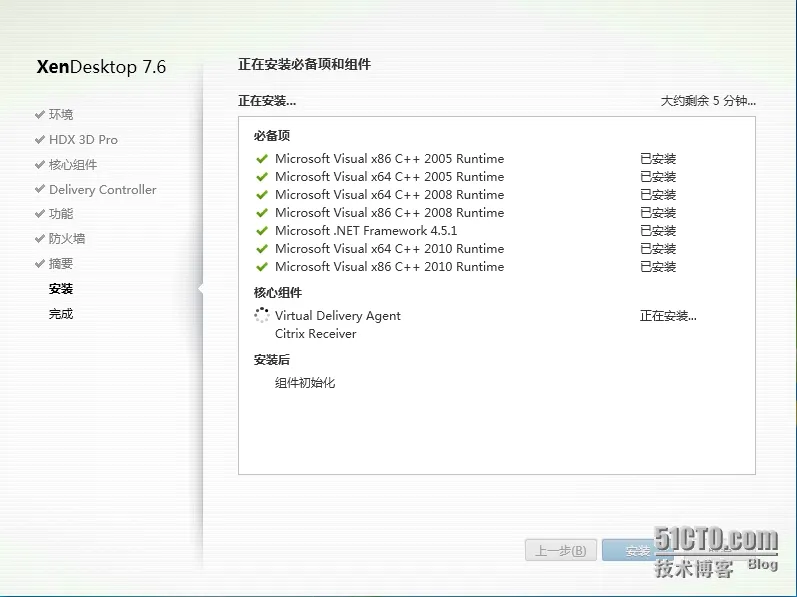Click the 上一步(B) back button
The width and height of the screenshot is (797, 597).
click(x=561, y=550)
